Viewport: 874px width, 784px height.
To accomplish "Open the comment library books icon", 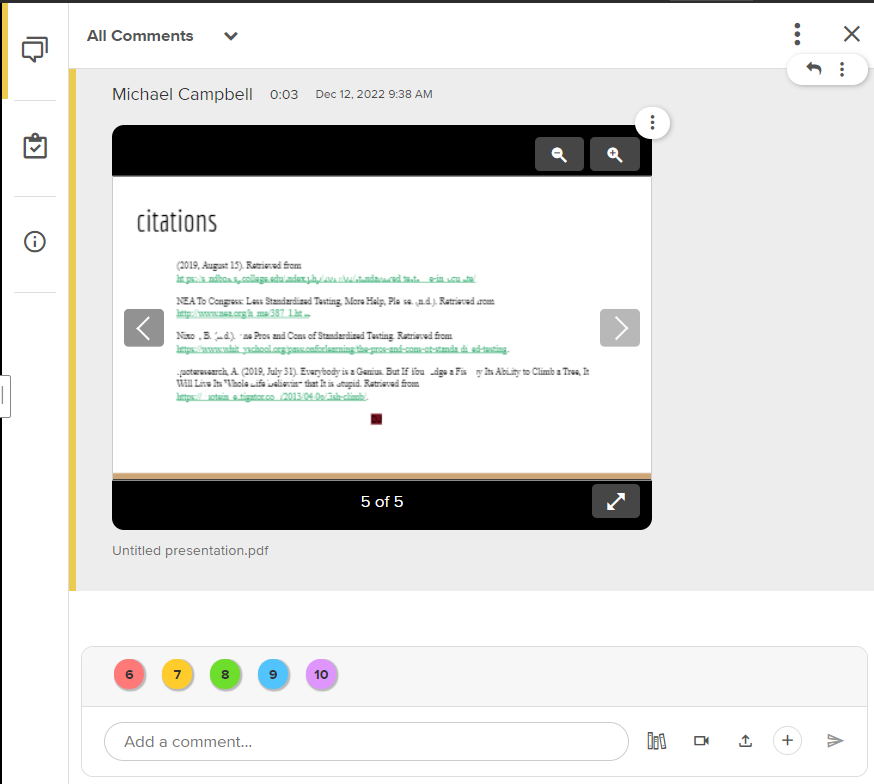I will [657, 741].
